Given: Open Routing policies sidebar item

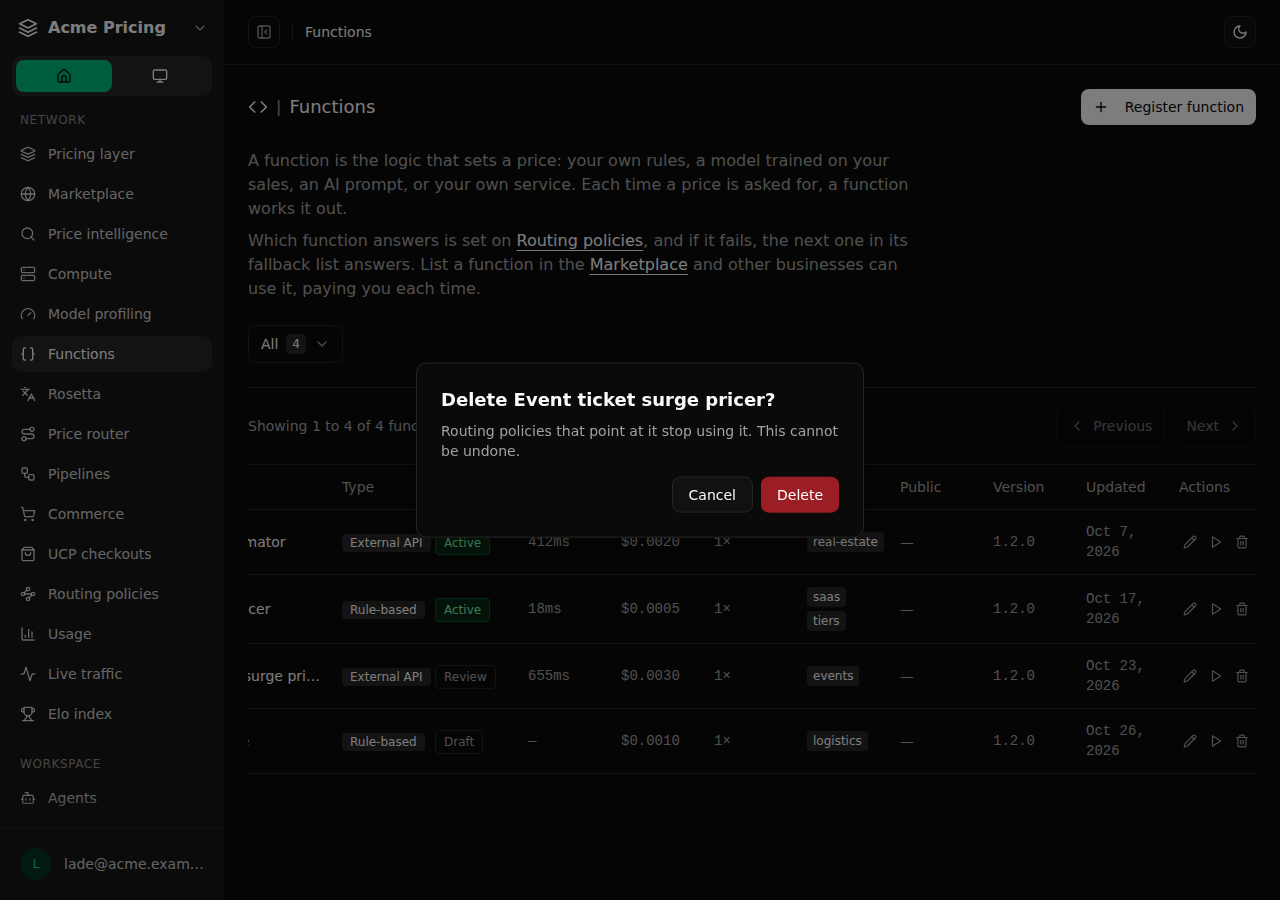Looking at the screenshot, I should (x=112, y=594).
